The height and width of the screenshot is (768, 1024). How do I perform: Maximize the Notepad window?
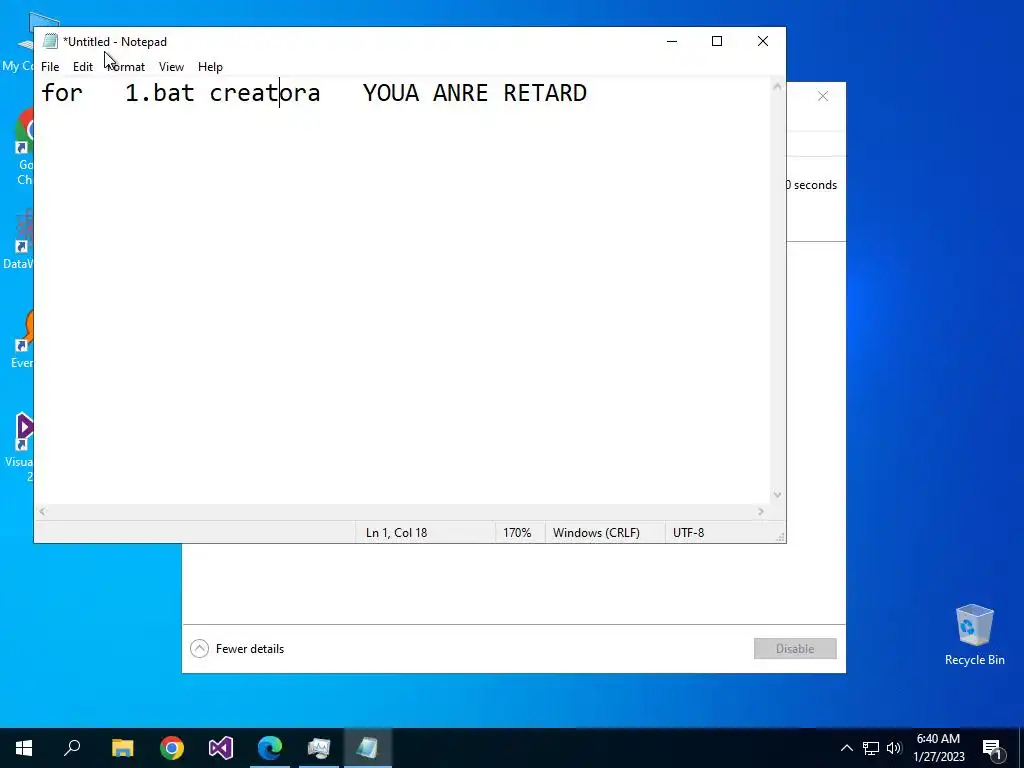pyautogui.click(x=716, y=41)
